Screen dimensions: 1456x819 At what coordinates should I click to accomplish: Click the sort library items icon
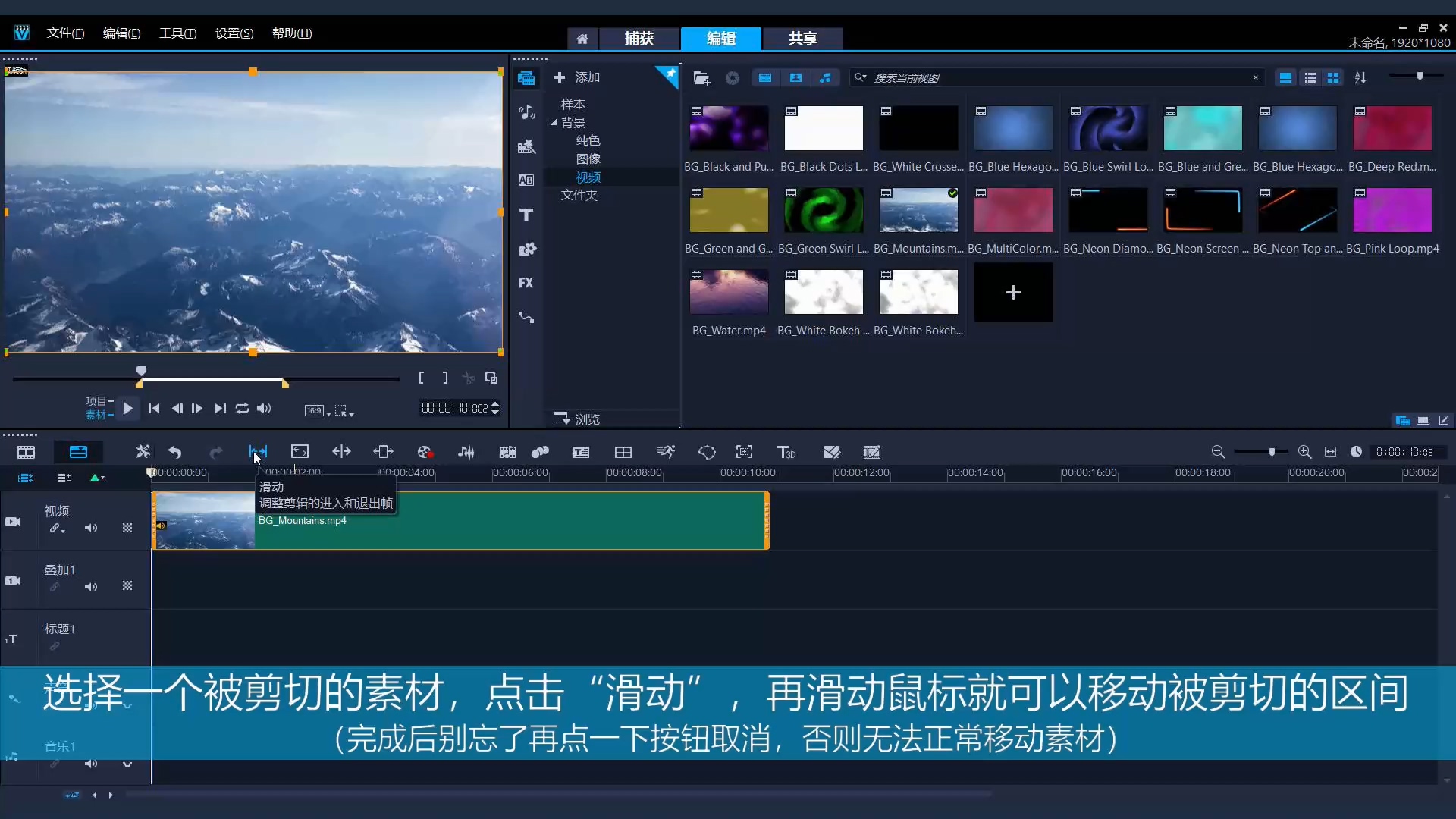1360,78
